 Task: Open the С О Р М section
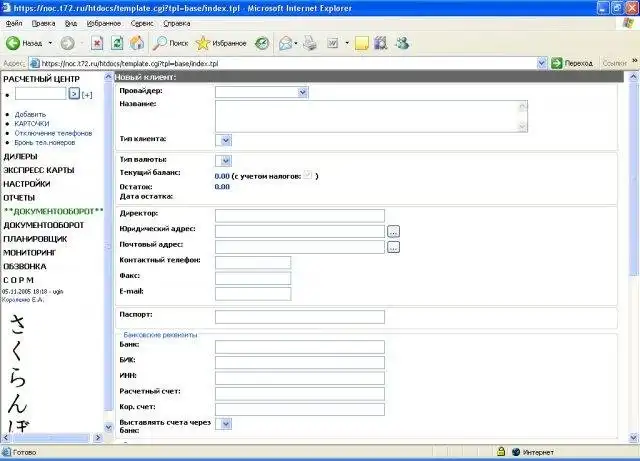18,281
